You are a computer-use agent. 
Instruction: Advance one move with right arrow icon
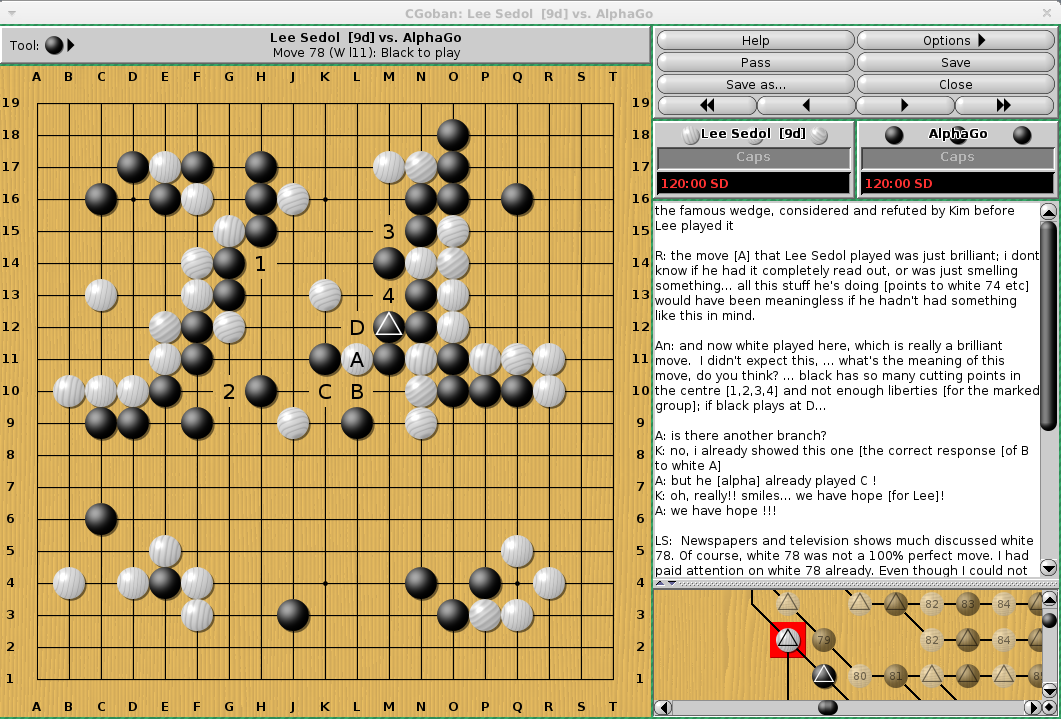(905, 104)
